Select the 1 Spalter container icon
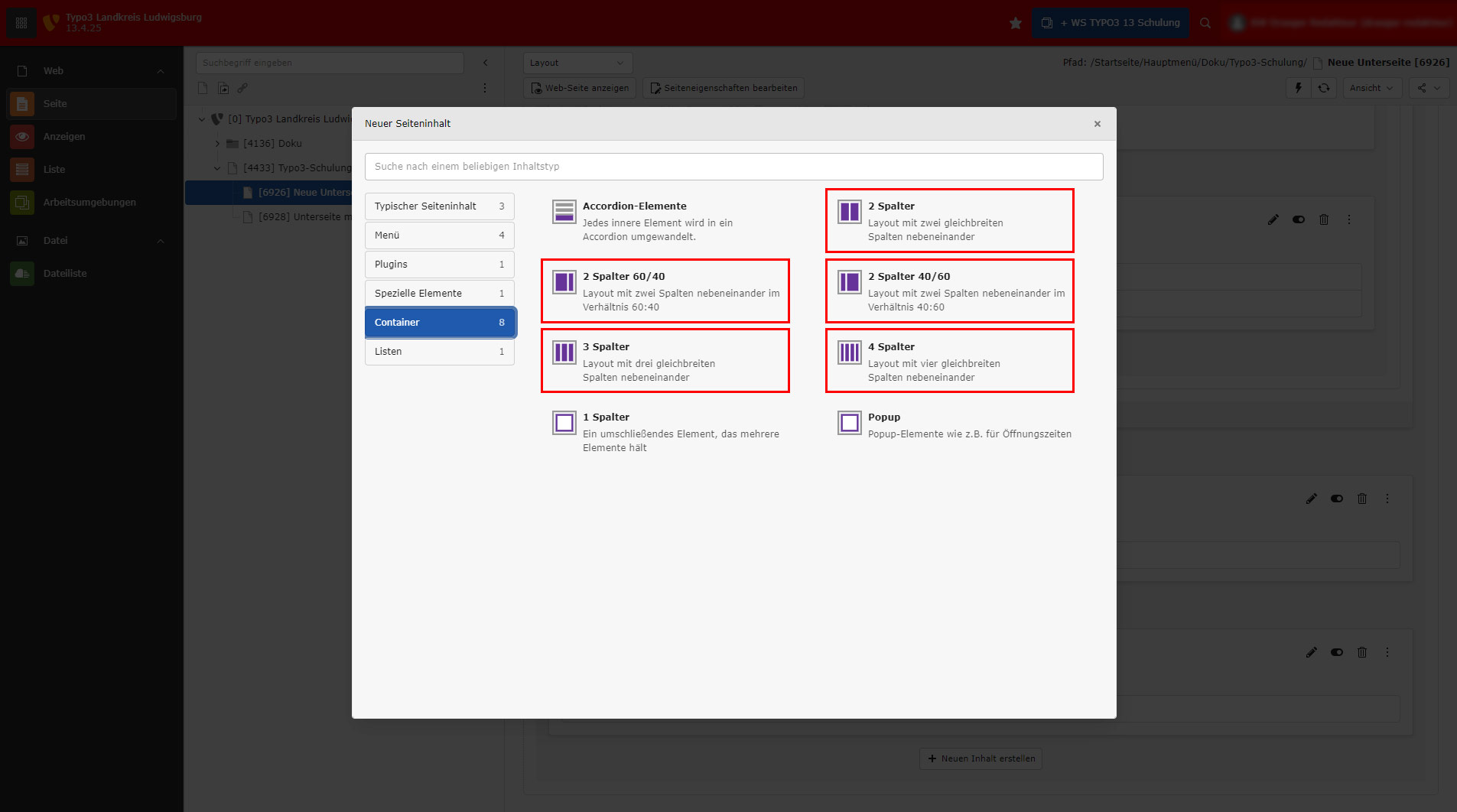The width and height of the screenshot is (1457, 812). point(564,423)
